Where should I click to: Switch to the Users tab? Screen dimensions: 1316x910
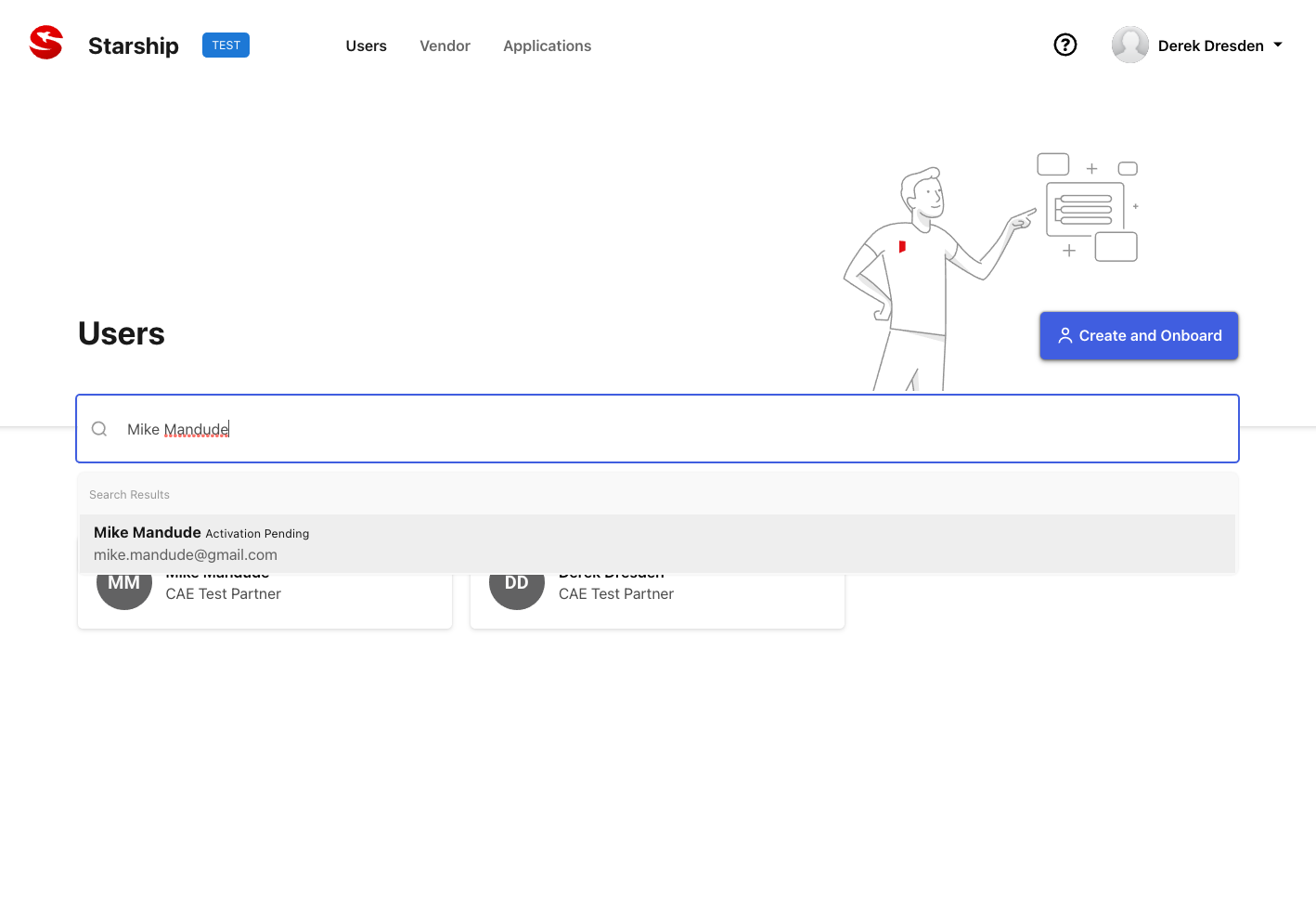tap(366, 45)
